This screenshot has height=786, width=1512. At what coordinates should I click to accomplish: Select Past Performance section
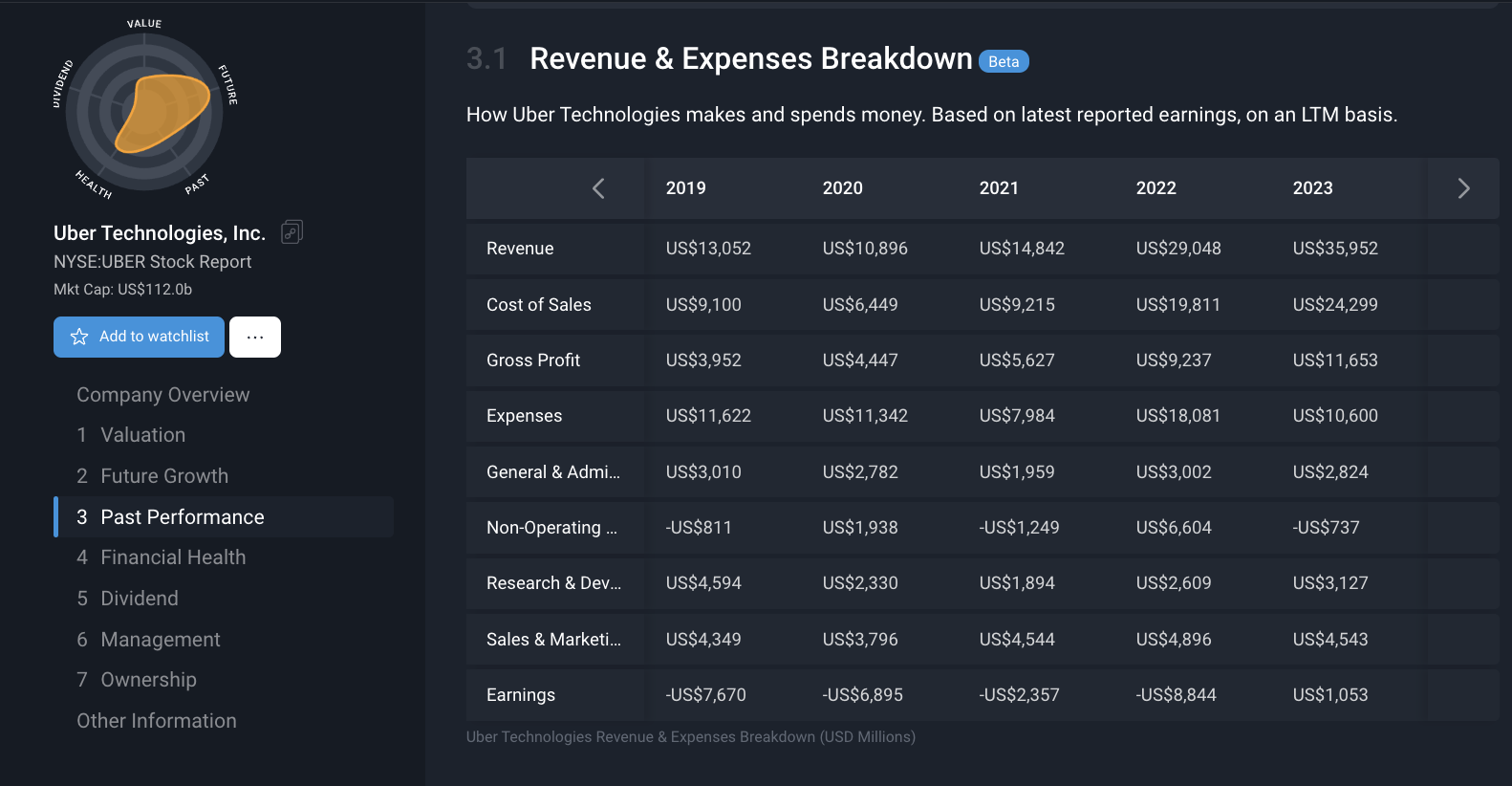tap(224, 517)
